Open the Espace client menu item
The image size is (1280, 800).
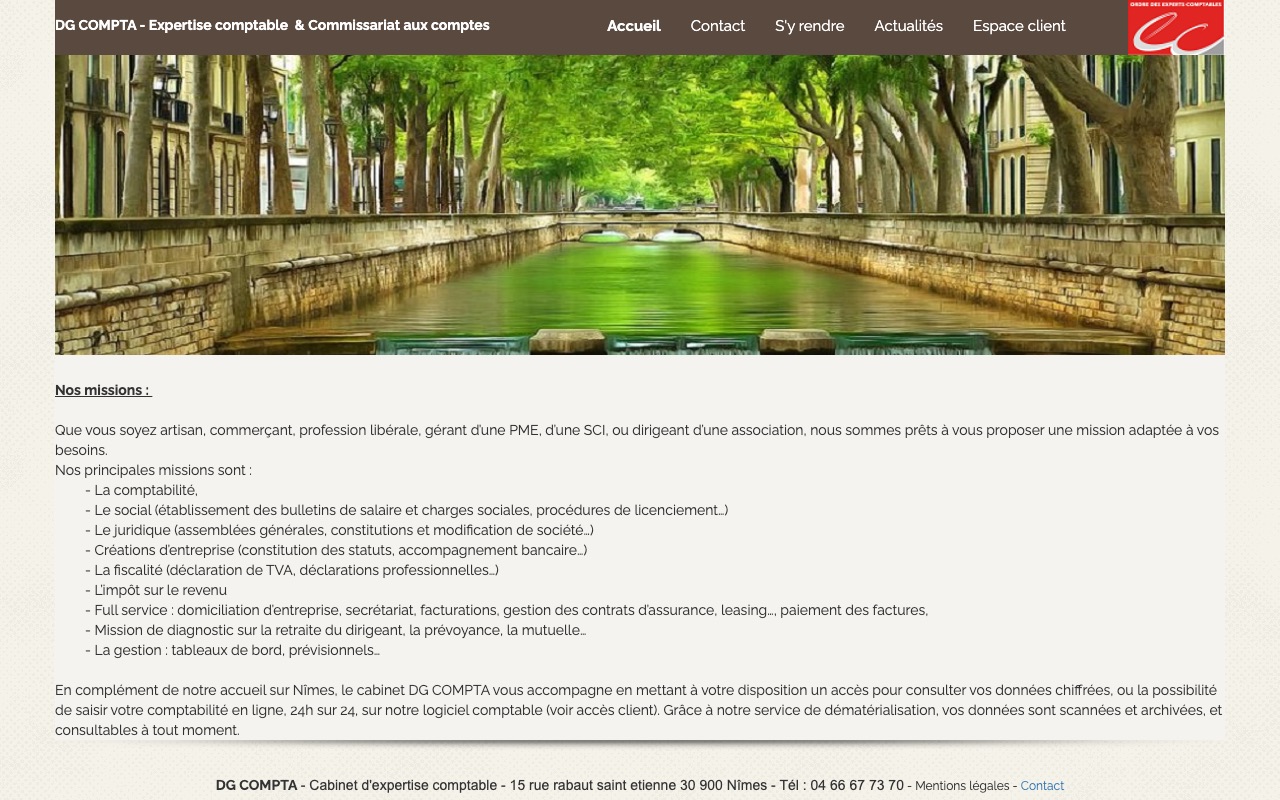click(1019, 26)
